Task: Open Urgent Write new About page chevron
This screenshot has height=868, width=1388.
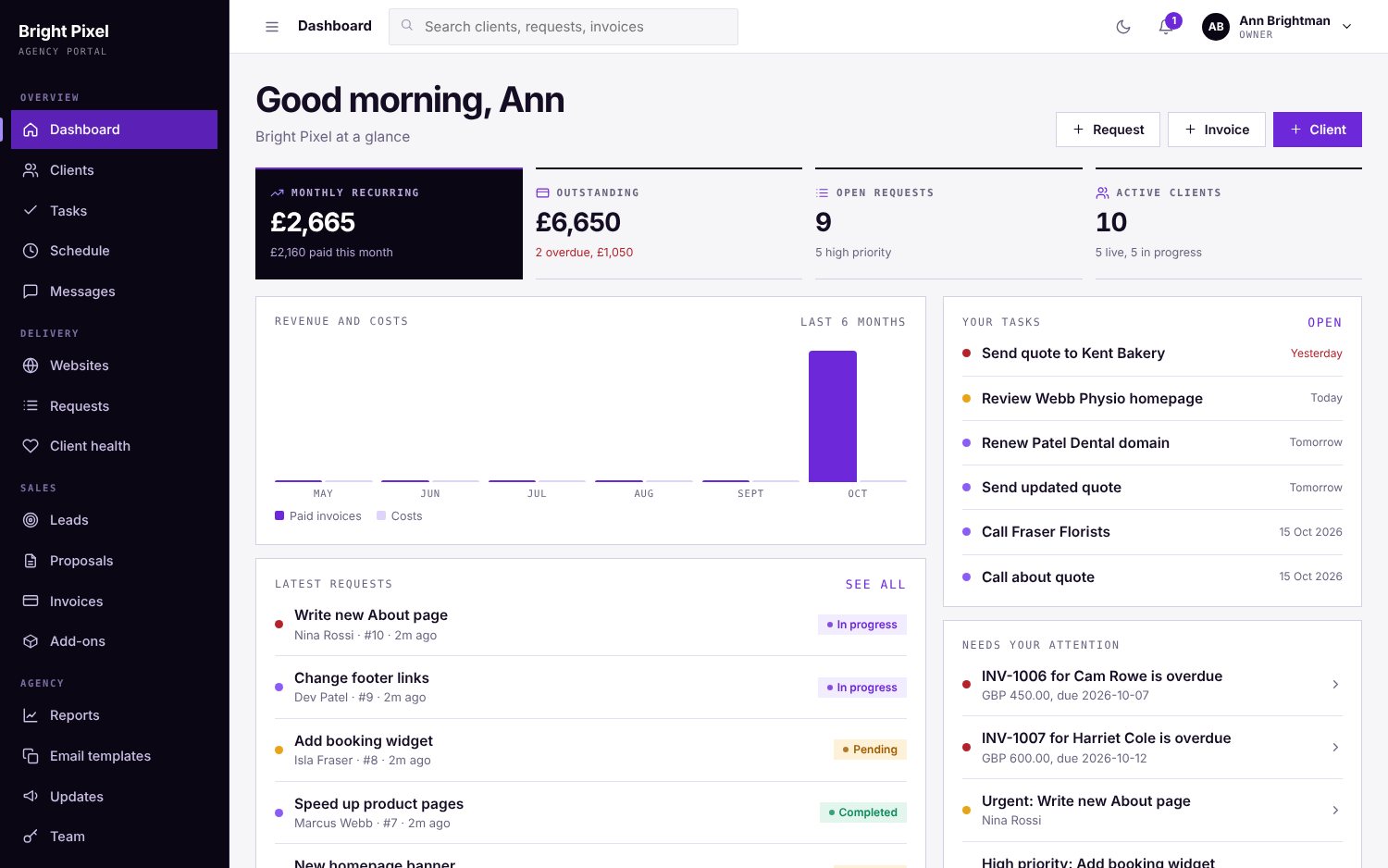Action: click(1335, 811)
